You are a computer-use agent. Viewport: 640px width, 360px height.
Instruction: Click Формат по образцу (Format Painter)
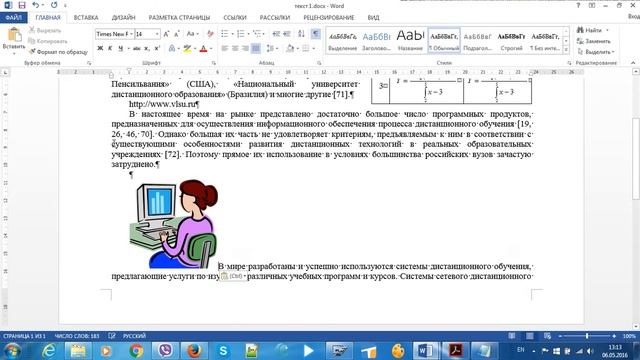coord(58,52)
